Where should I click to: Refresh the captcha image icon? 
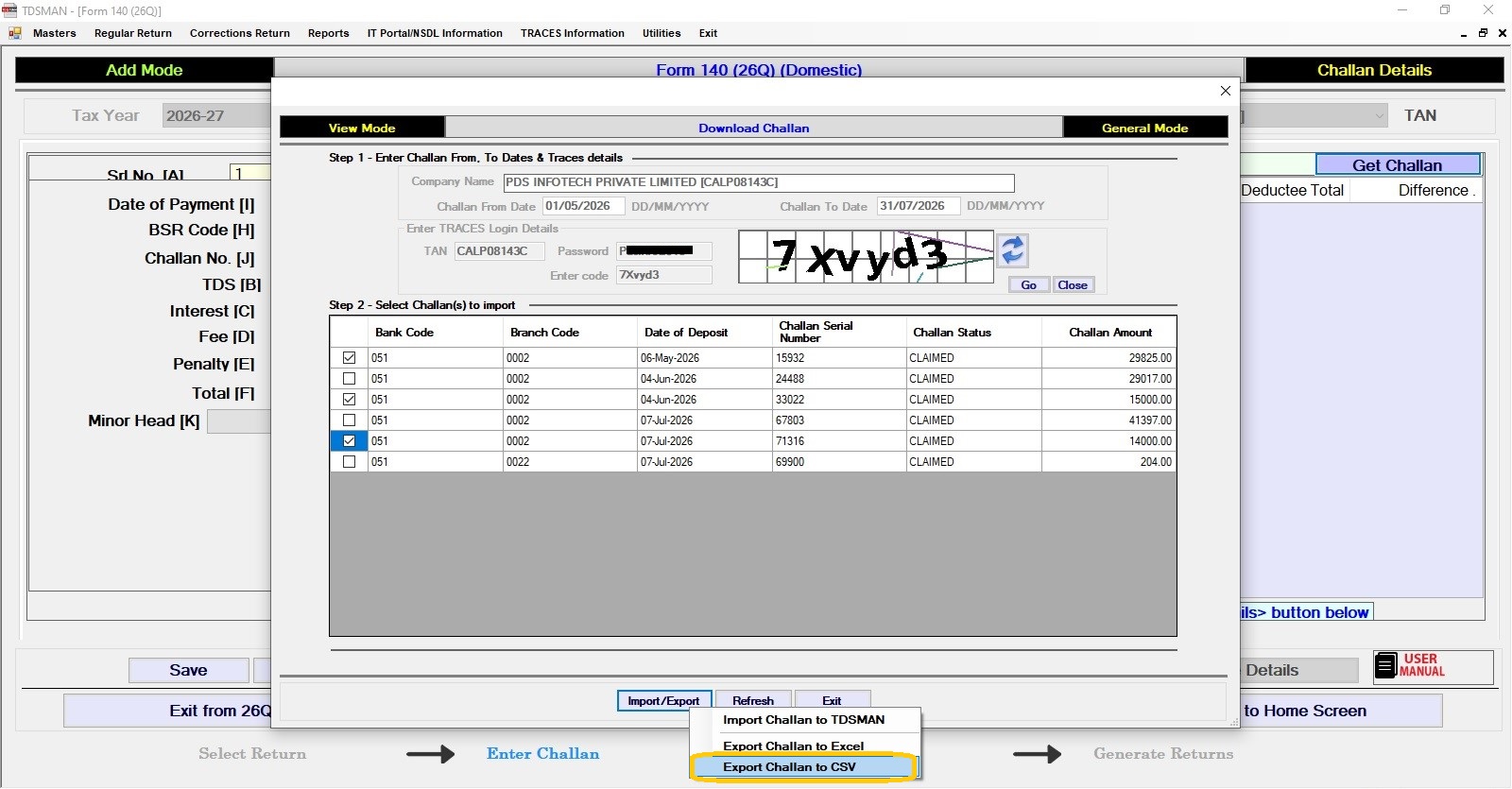coord(1013,251)
